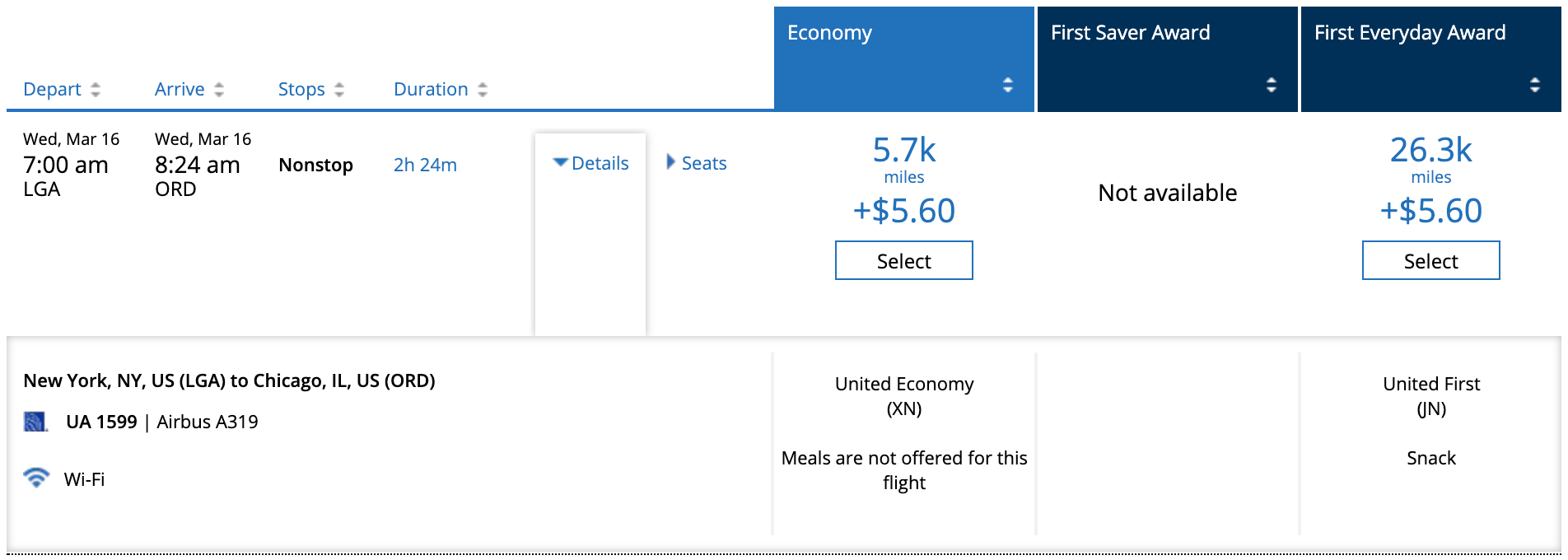The width and height of the screenshot is (1568, 560).
Task: Click the 2h 24m duration link
Action: click(x=423, y=165)
